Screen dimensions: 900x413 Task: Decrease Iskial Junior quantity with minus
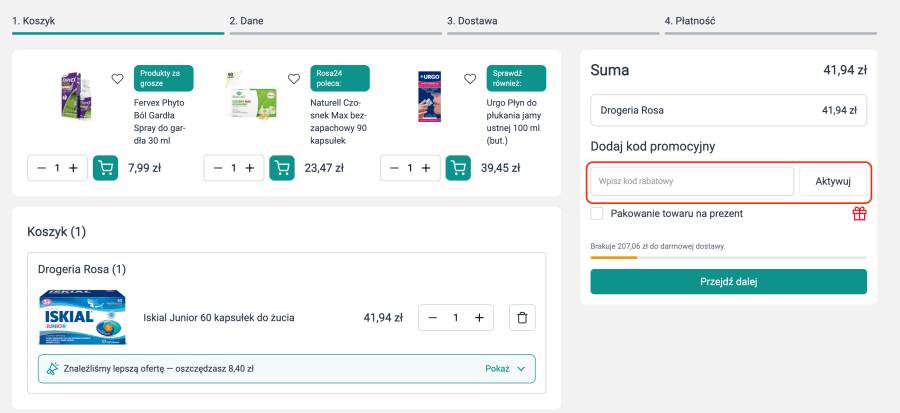[x=433, y=318]
